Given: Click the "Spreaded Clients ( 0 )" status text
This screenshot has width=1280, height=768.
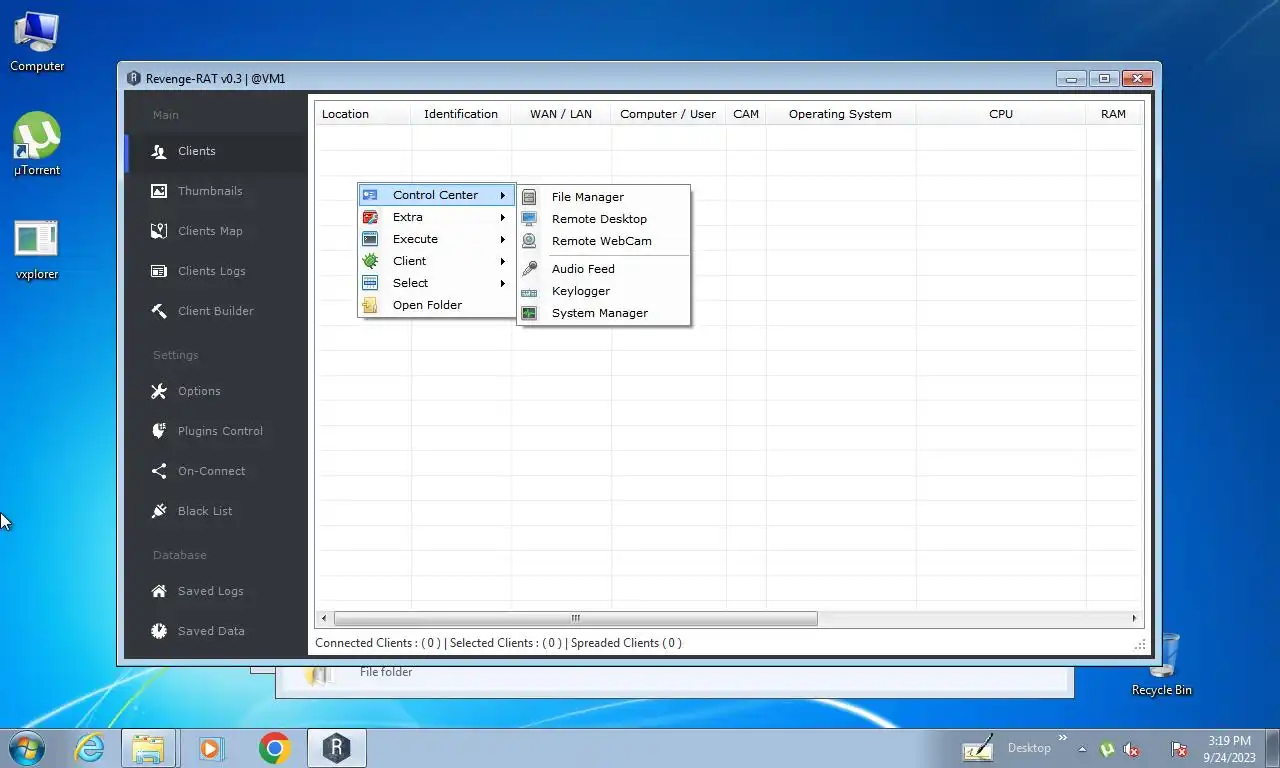Looking at the screenshot, I should pyautogui.click(x=626, y=643).
